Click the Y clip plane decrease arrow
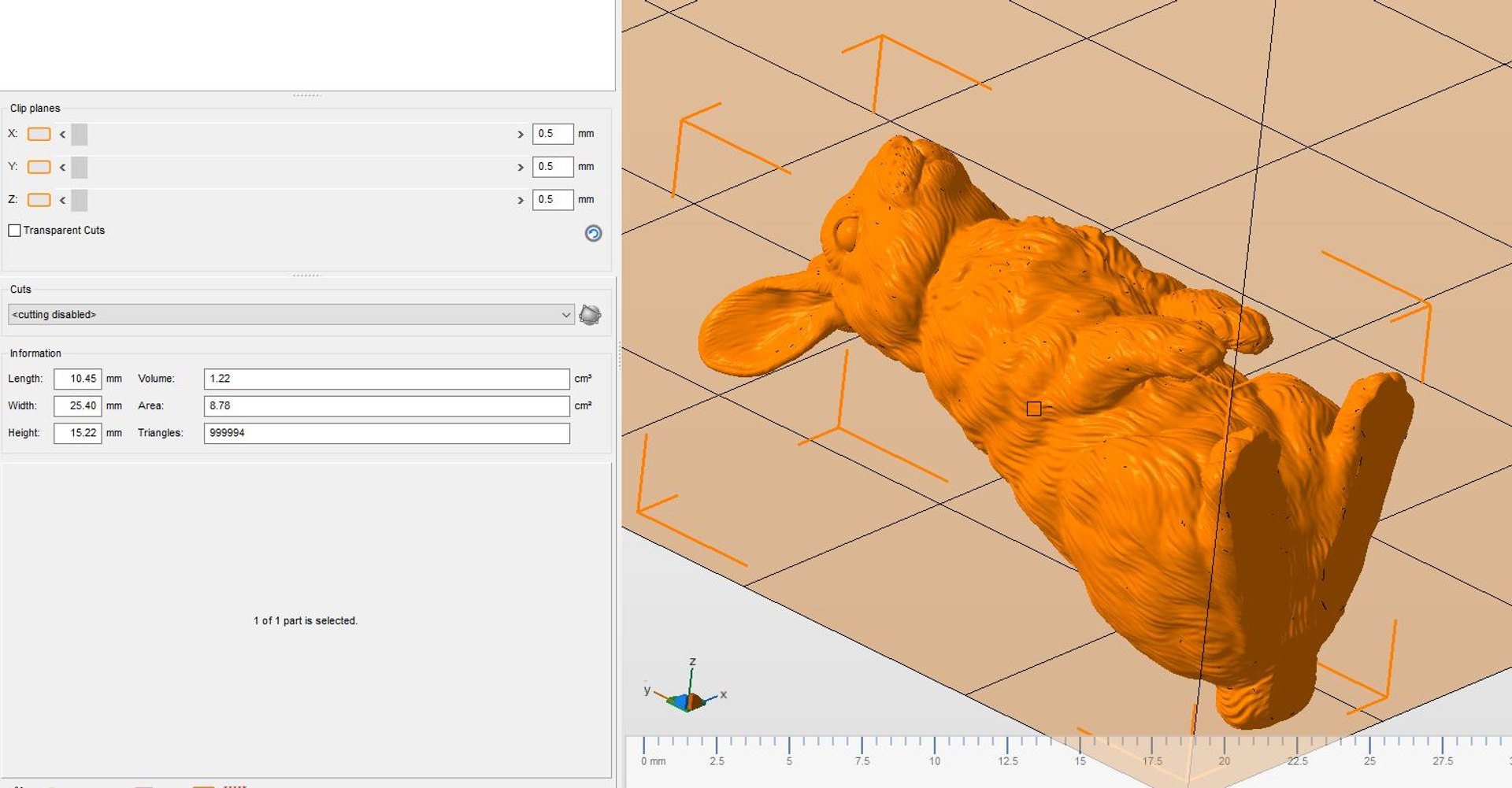 point(62,168)
